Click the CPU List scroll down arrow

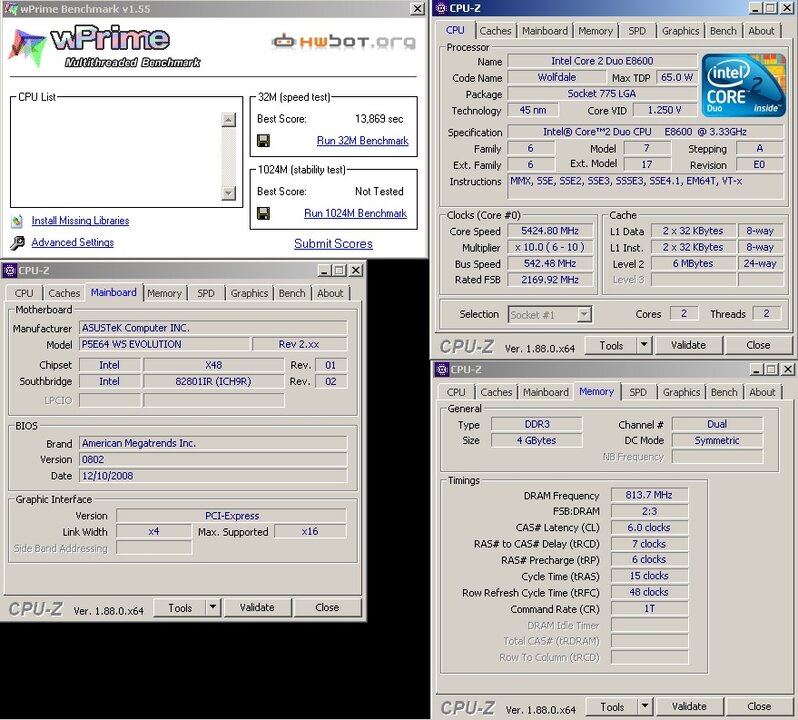pyautogui.click(x=229, y=193)
